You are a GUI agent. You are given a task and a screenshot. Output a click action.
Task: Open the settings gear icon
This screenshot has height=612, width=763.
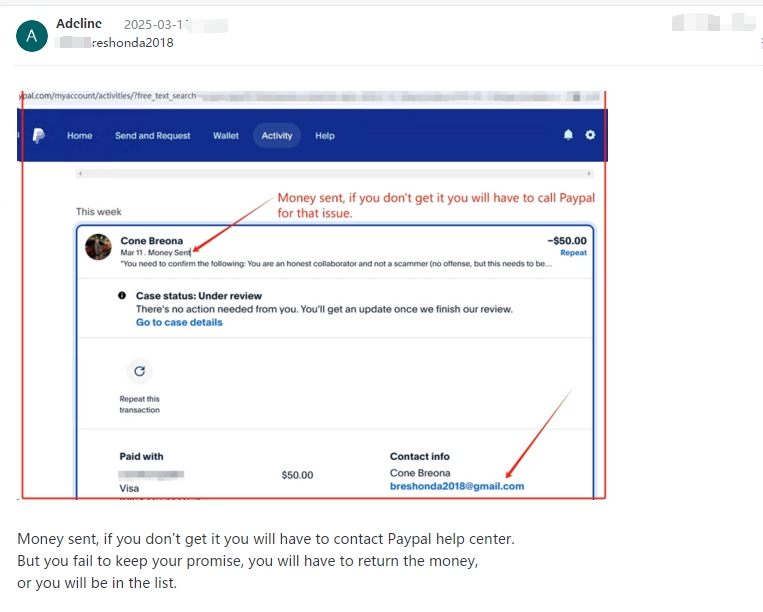click(590, 135)
